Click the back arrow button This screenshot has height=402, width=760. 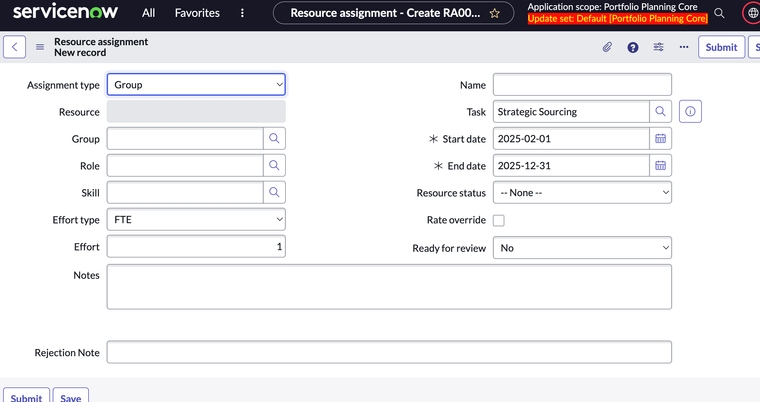[x=15, y=47]
